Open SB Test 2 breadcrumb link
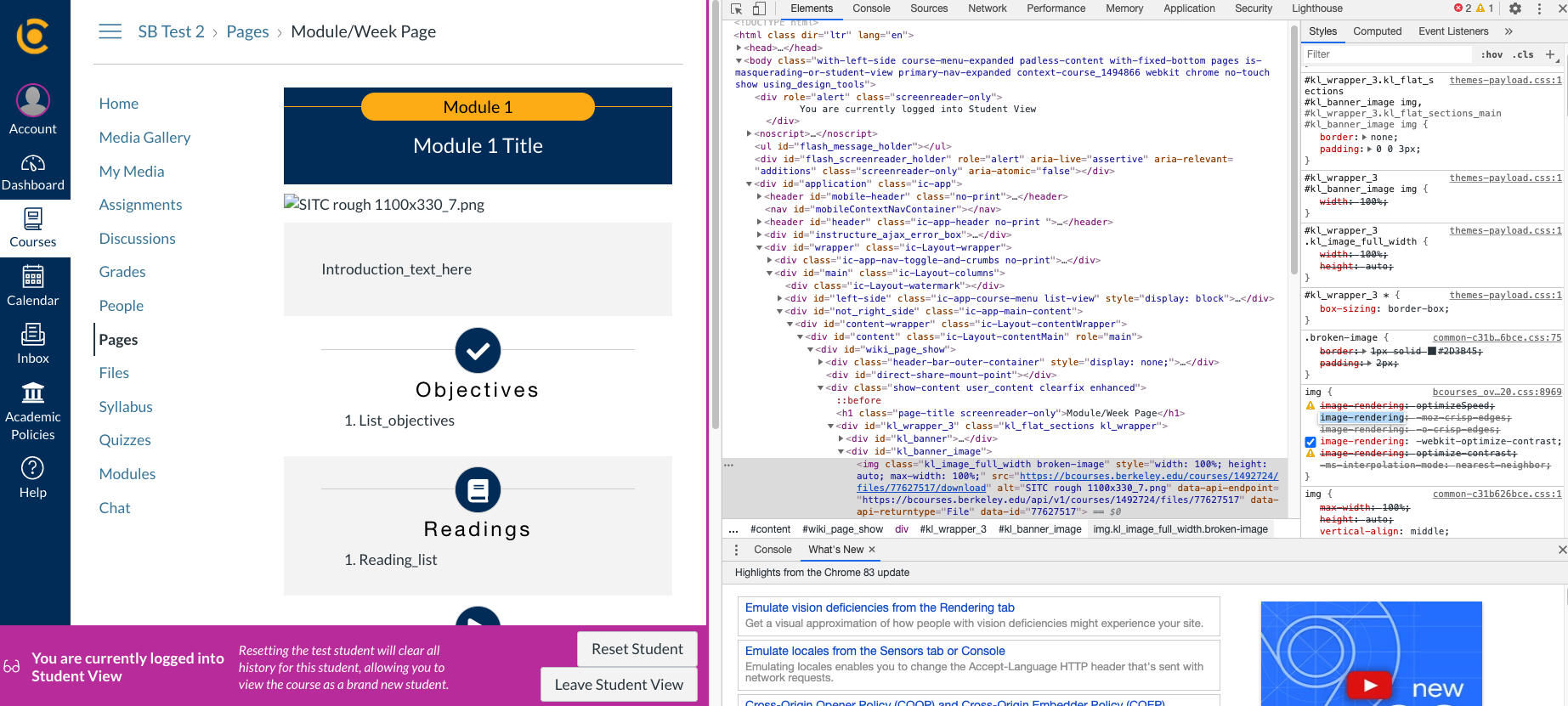Screen dimensions: 1568x706 click(171, 31)
